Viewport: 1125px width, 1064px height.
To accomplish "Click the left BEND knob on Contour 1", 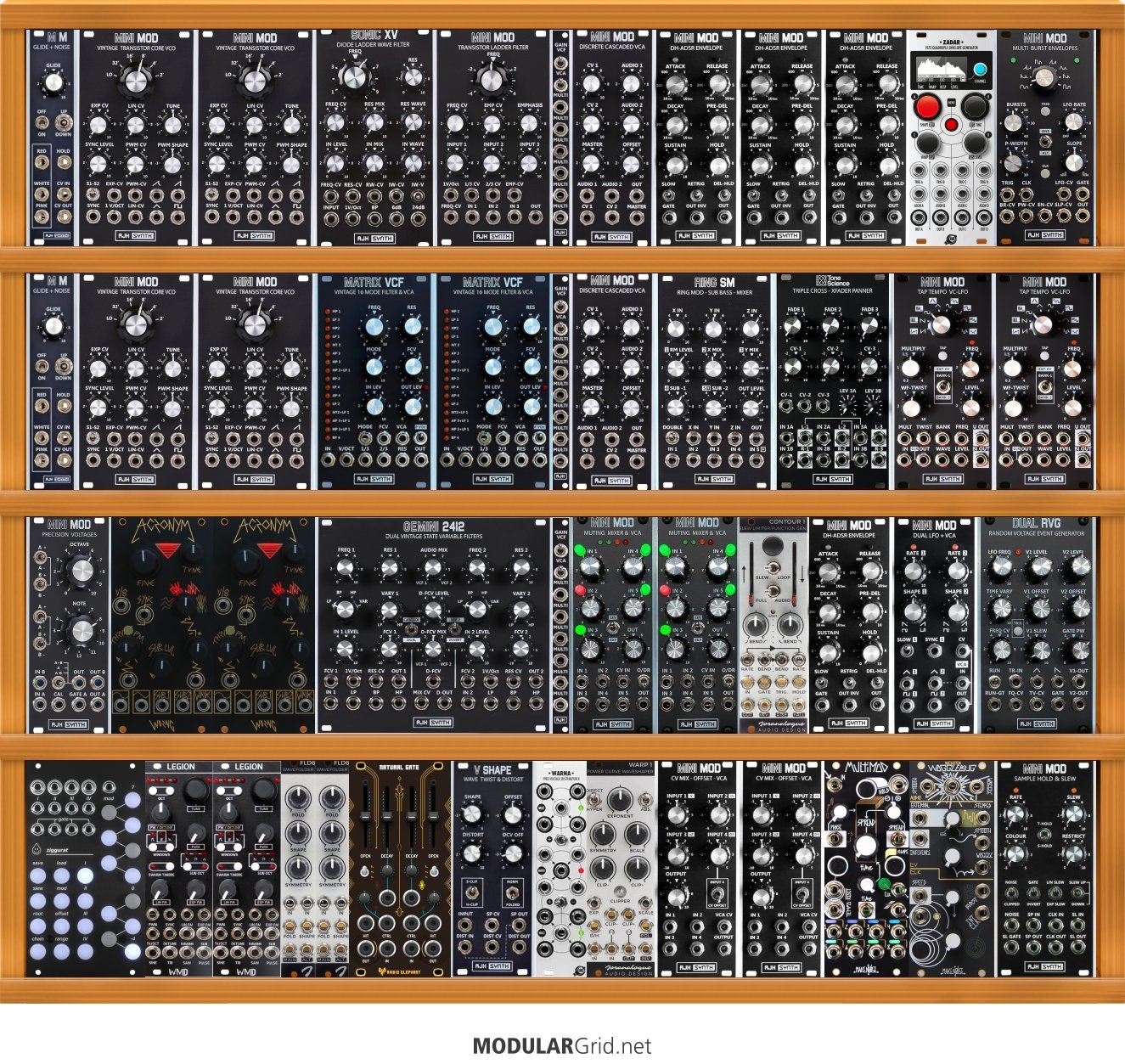I will (756, 627).
